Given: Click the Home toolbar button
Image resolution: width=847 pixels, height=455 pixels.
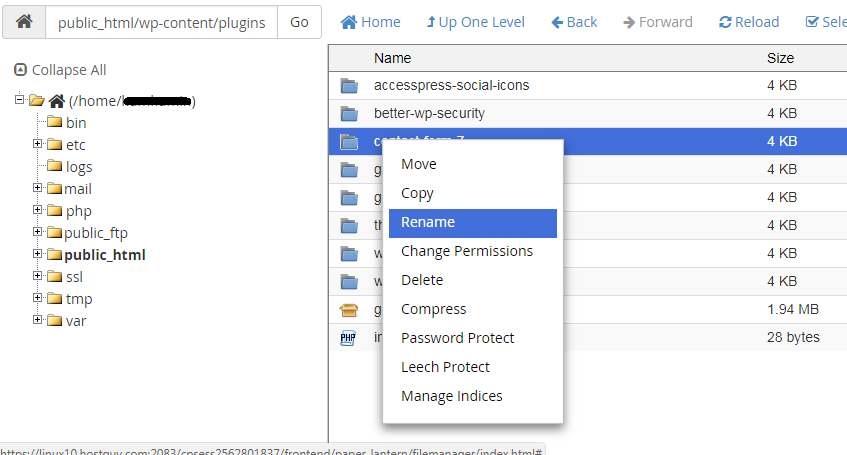Looking at the screenshot, I should pos(370,22).
